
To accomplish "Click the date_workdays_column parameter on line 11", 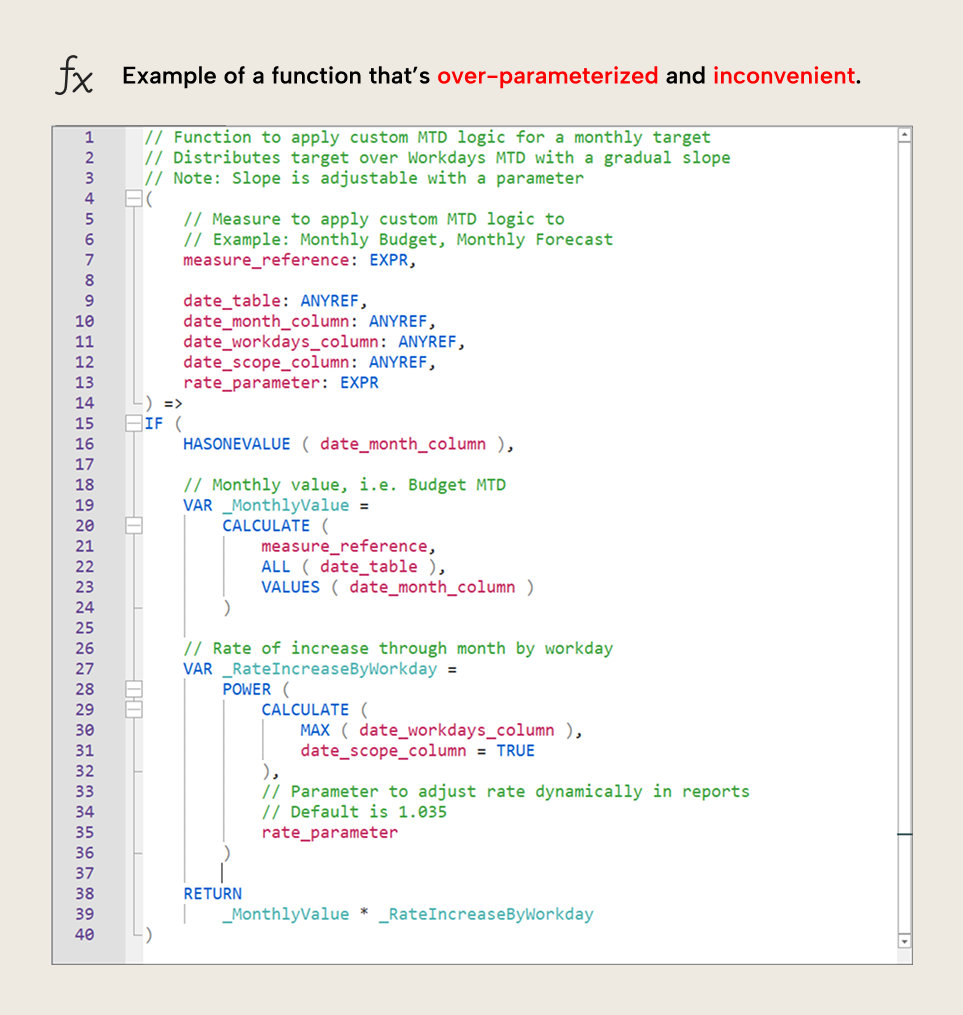I will (x=278, y=341).
